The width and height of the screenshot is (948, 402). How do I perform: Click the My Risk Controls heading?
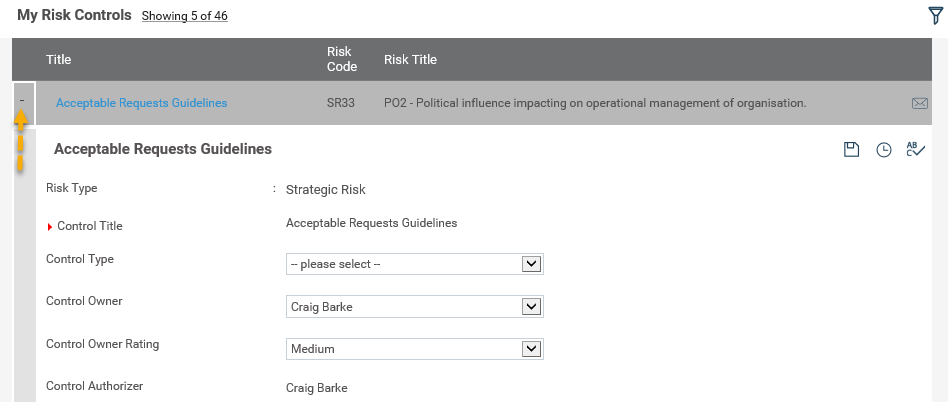[x=74, y=15]
